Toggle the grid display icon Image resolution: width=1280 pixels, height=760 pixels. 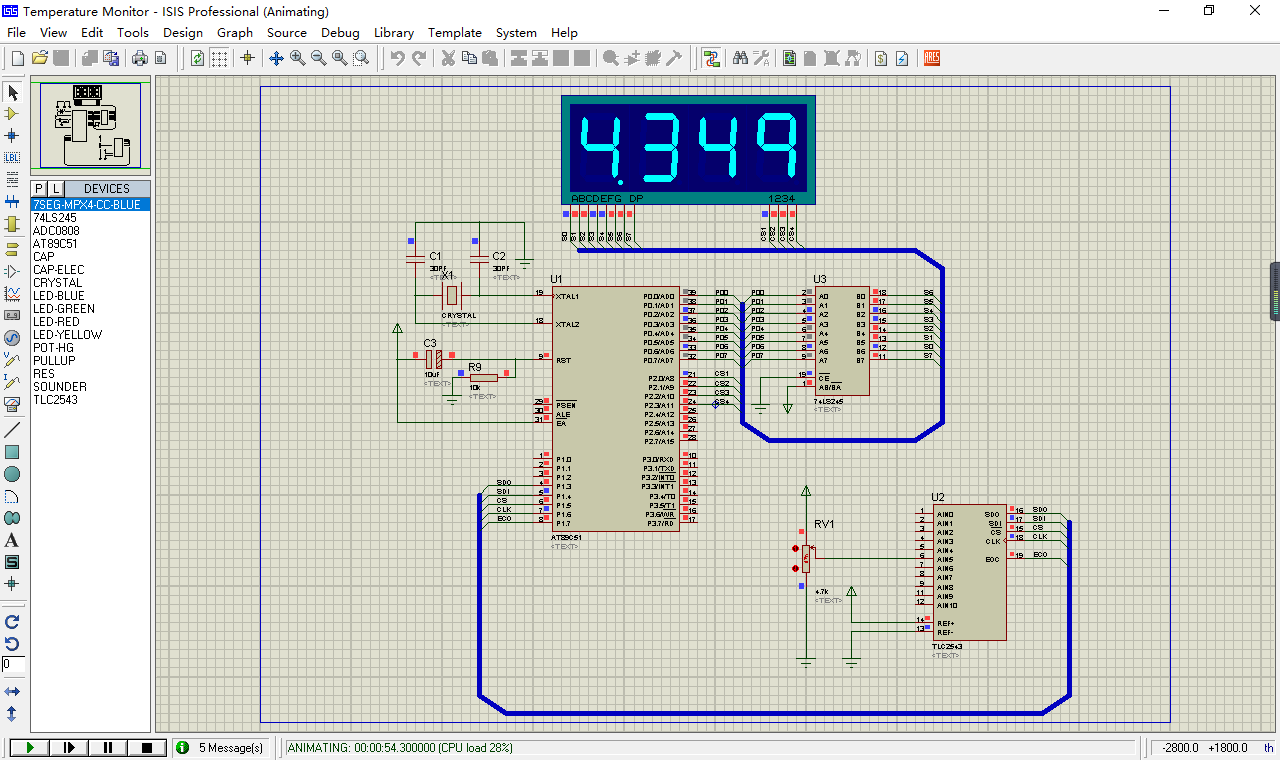click(x=219, y=58)
